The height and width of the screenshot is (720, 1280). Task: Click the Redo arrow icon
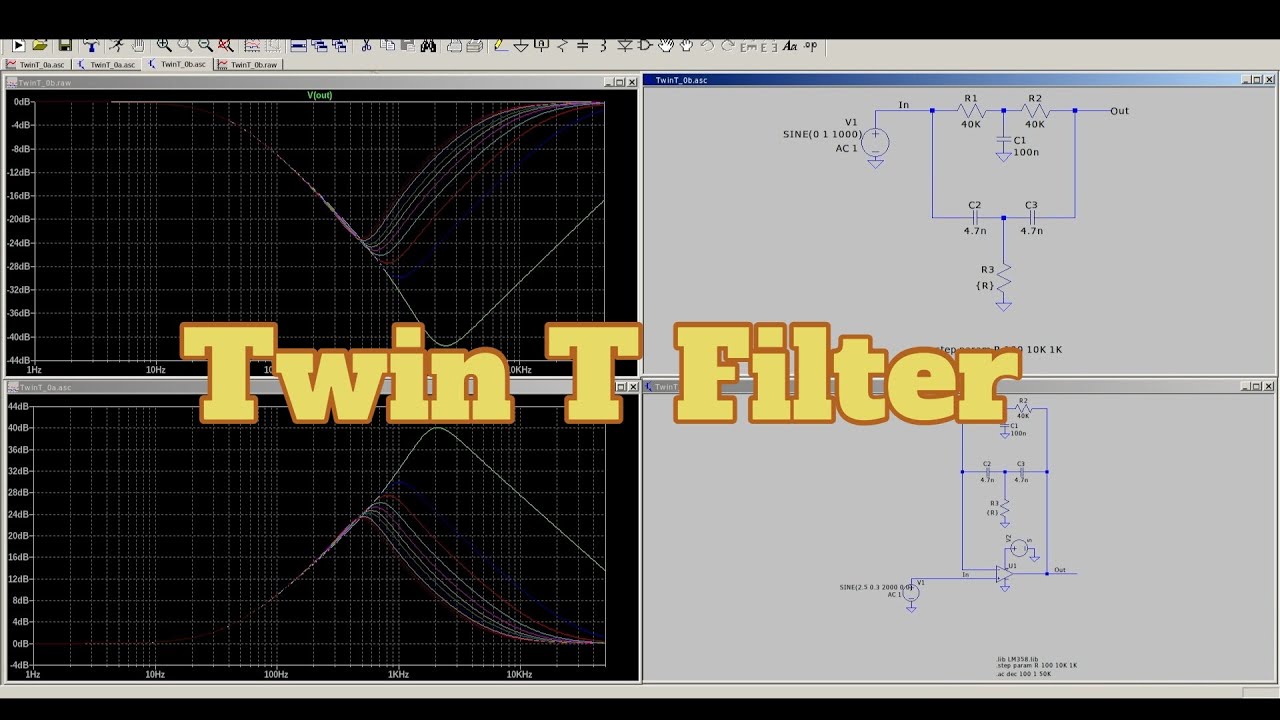(x=728, y=46)
